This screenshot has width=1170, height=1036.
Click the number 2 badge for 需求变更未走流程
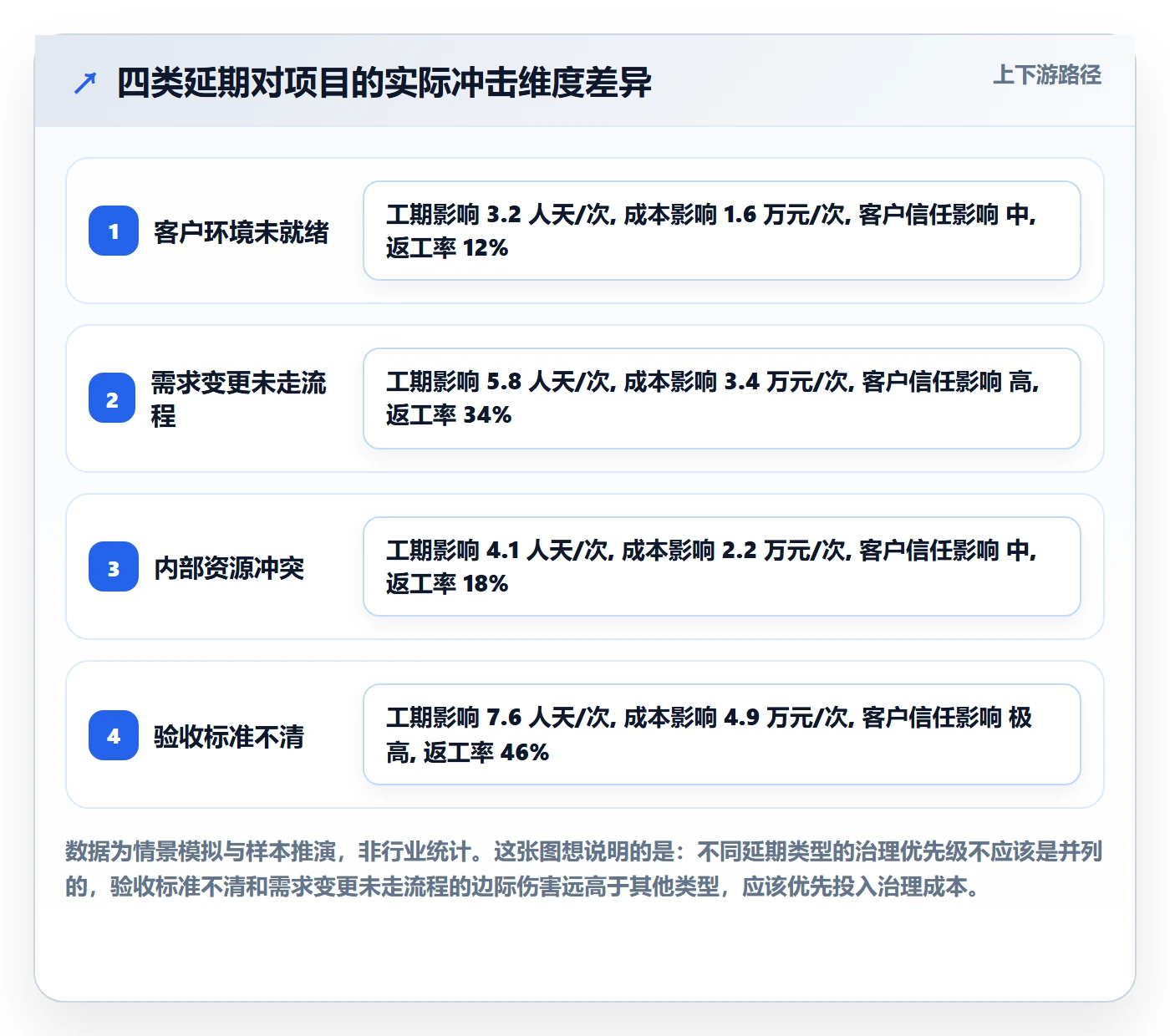pos(112,399)
